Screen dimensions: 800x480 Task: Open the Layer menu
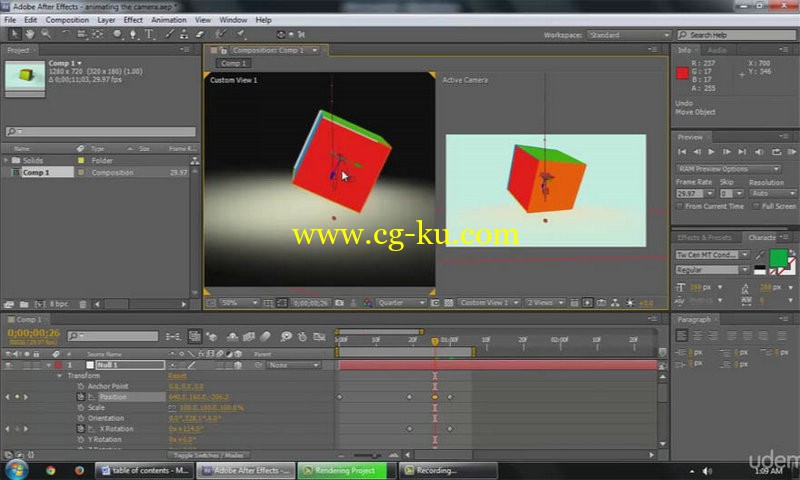pos(106,20)
